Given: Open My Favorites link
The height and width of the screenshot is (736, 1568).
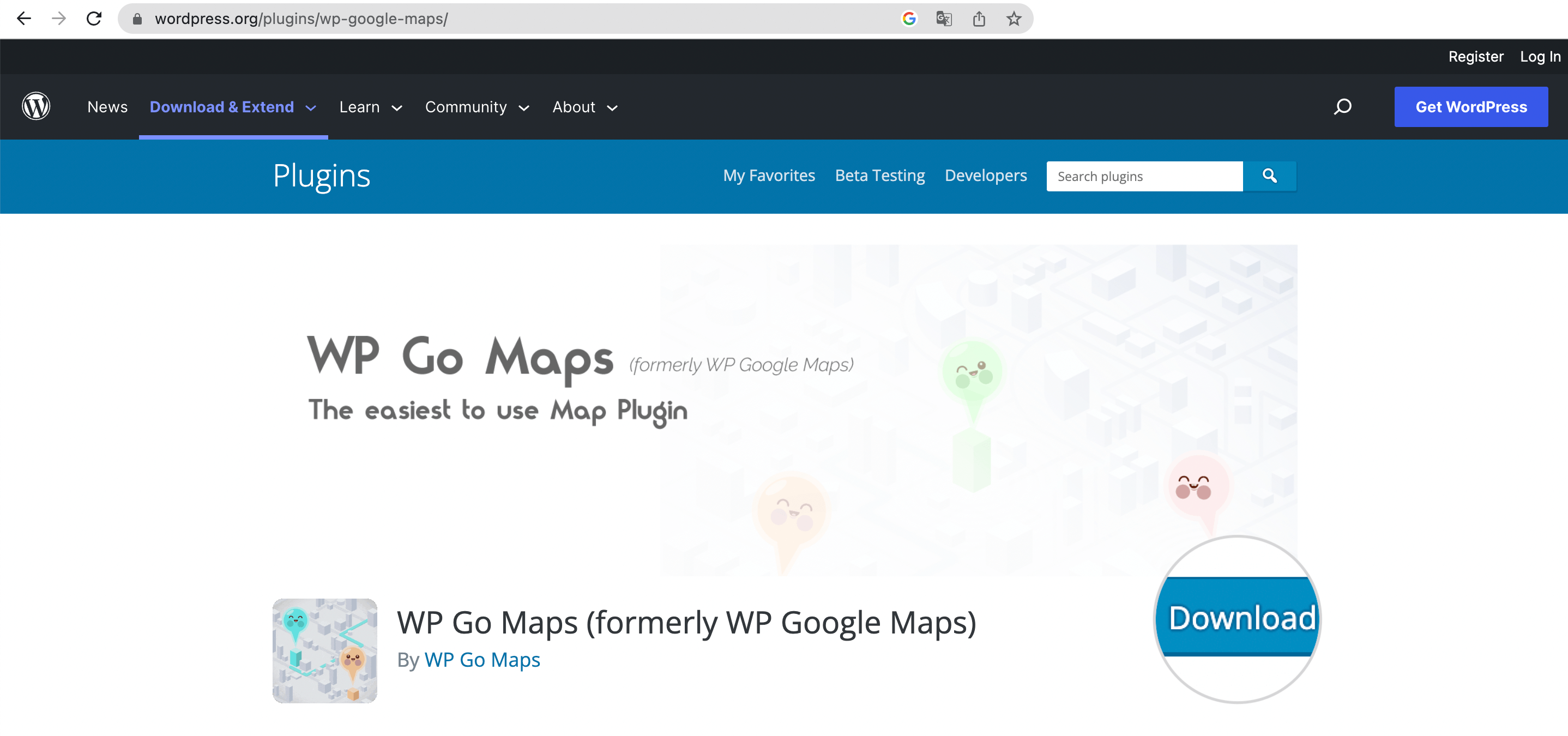Looking at the screenshot, I should coord(769,176).
